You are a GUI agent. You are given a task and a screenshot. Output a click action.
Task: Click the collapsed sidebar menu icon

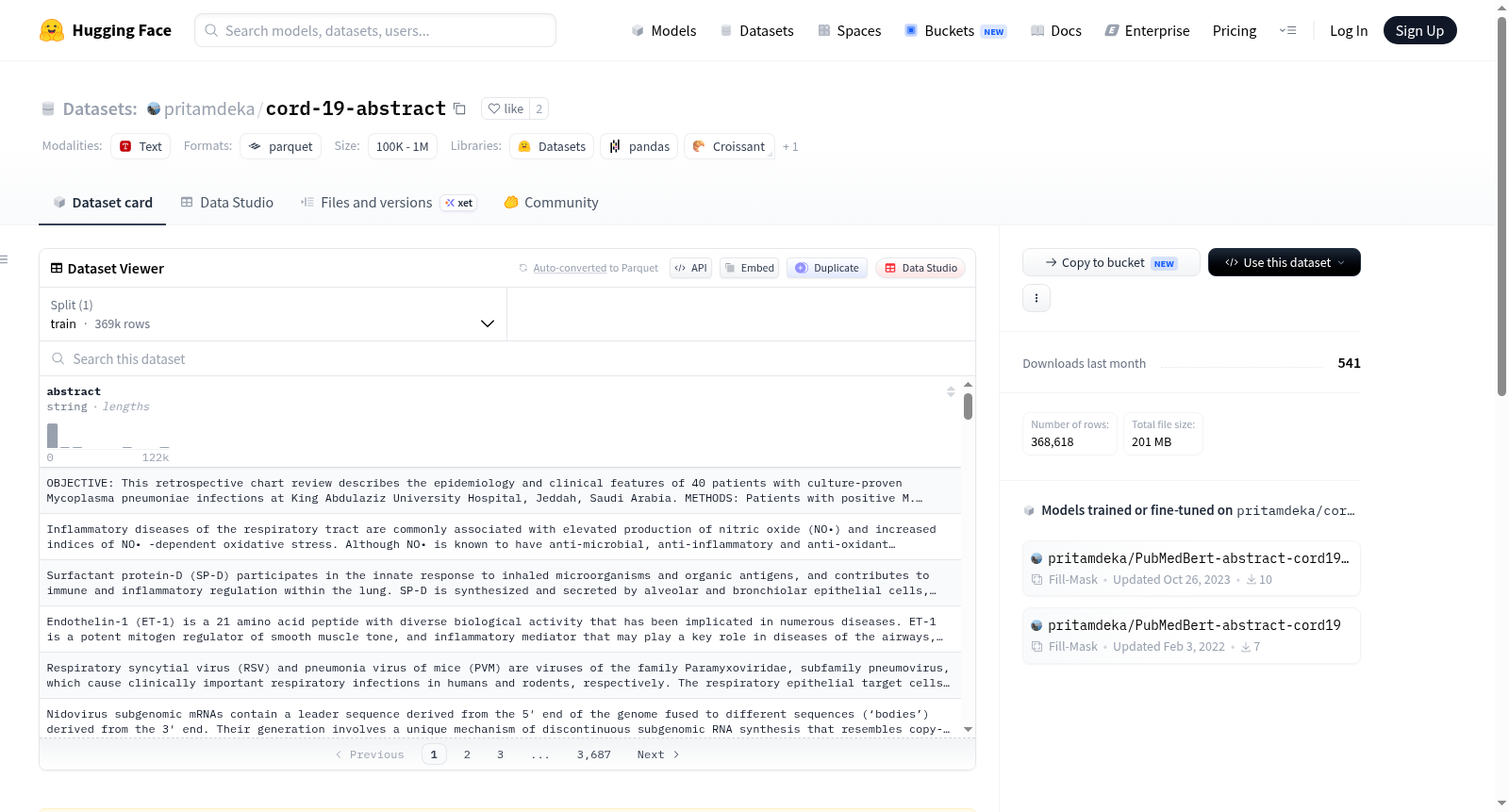(x=4, y=259)
